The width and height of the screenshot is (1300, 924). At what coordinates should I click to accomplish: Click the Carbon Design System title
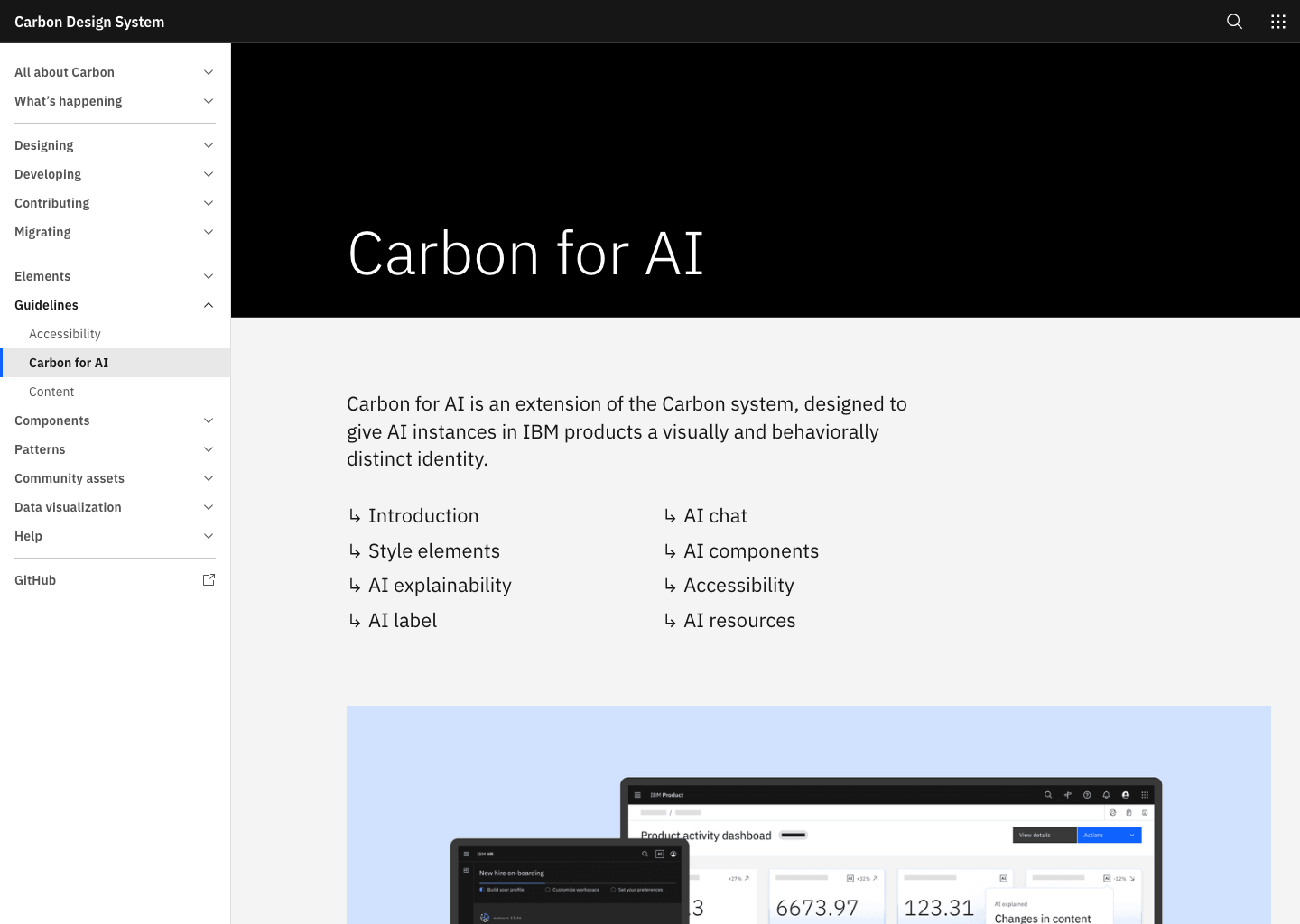[x=88, y=21]
